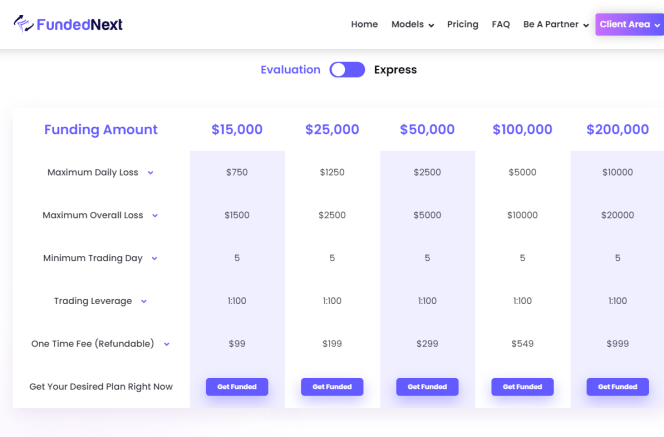Viewport: 664px width, 437px height.
Task: Click the $10000 value under $200,000 Maximum Daily Loss
Action: [617, 172]
